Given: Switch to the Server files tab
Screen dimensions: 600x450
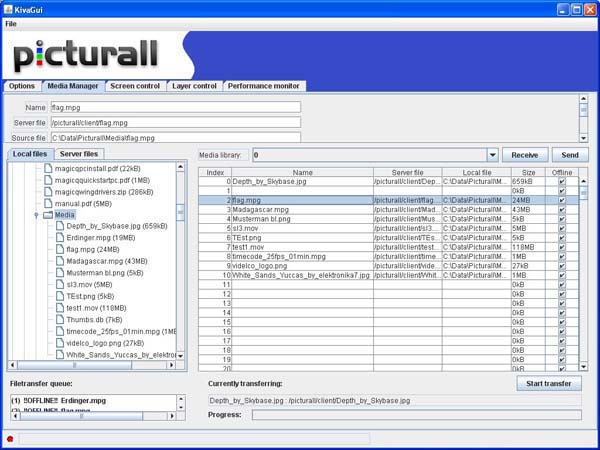Looking at the screenshot, I should [x=79, y=154].
